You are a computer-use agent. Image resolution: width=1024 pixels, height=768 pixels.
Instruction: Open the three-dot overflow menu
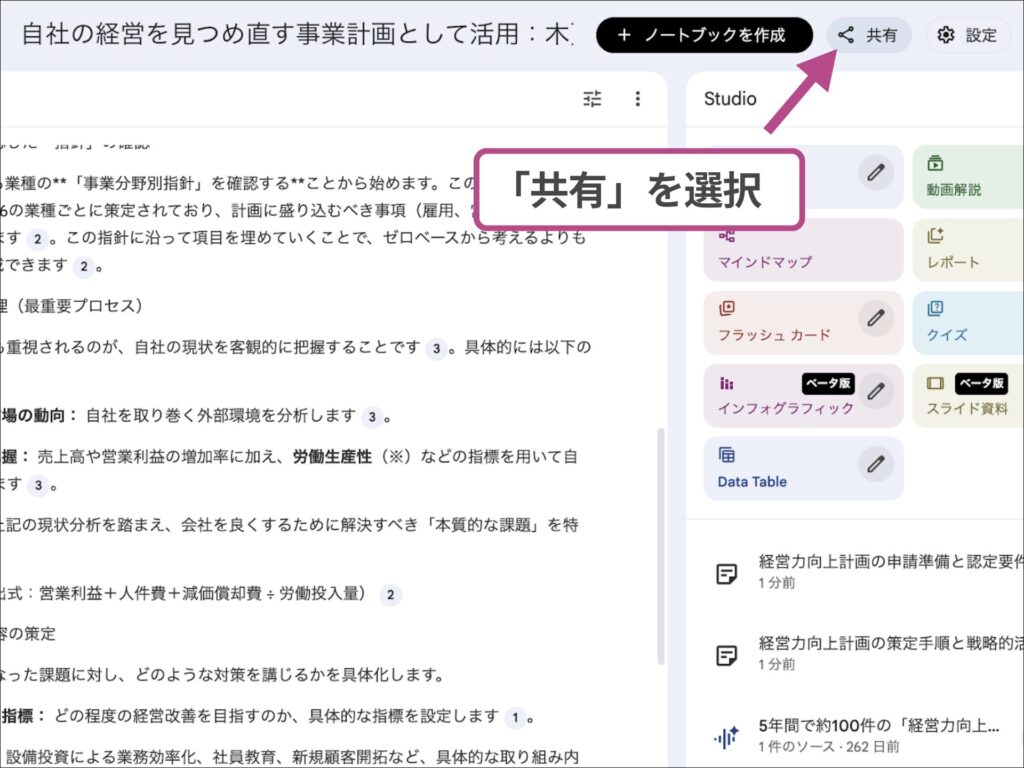pos(638,98)
